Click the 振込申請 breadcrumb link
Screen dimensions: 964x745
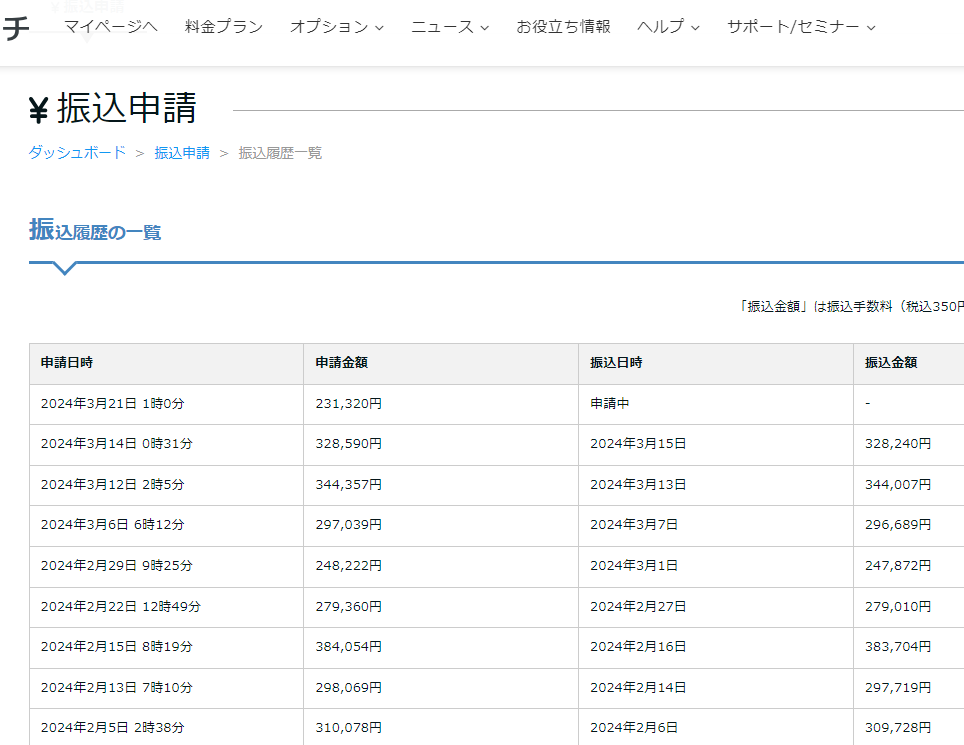[x=182, y=152]
